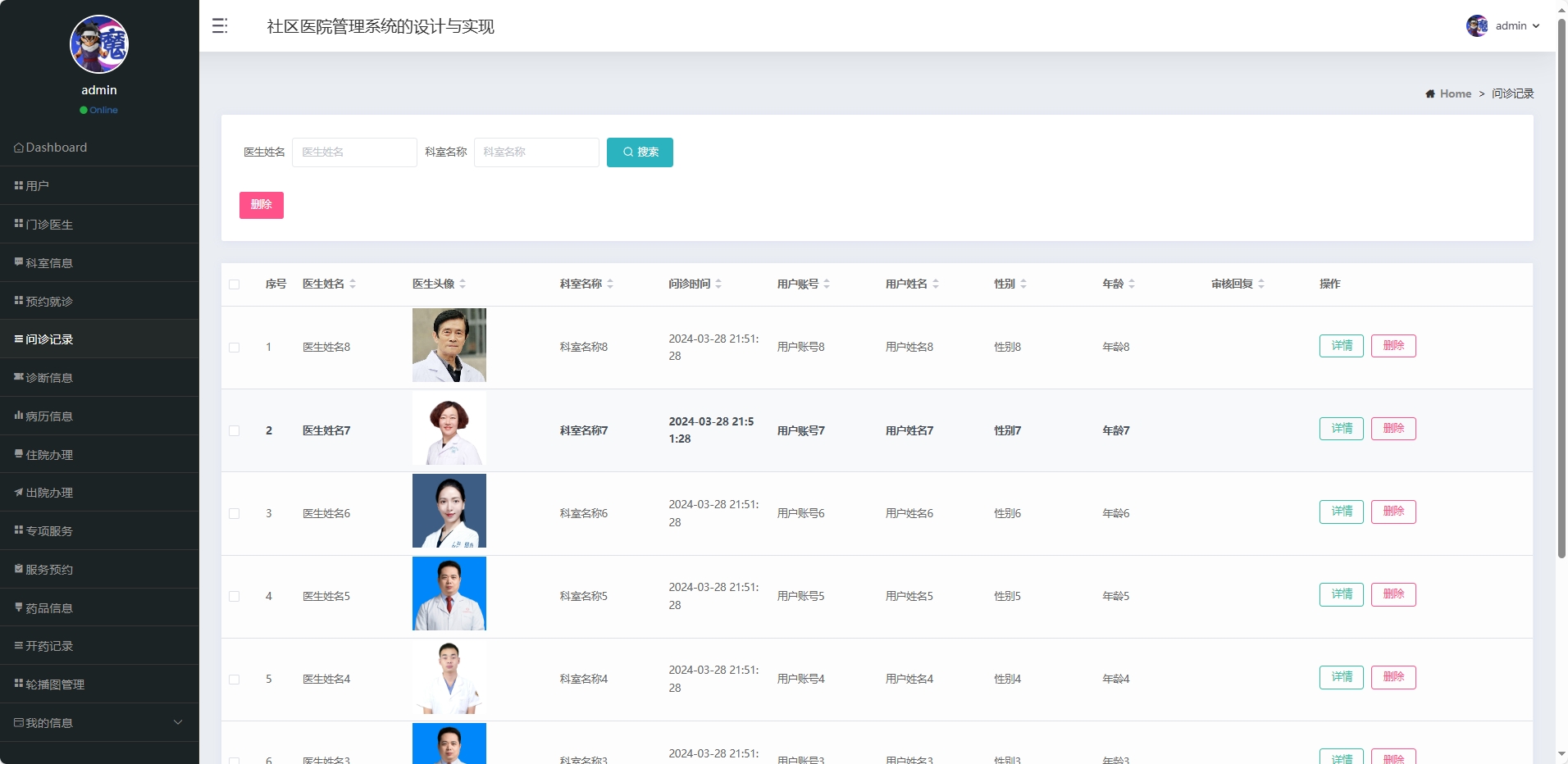1568x764 pixels.
Task: Toggle the sidebar collapse hamburger icon
Action: click(220, 26)
